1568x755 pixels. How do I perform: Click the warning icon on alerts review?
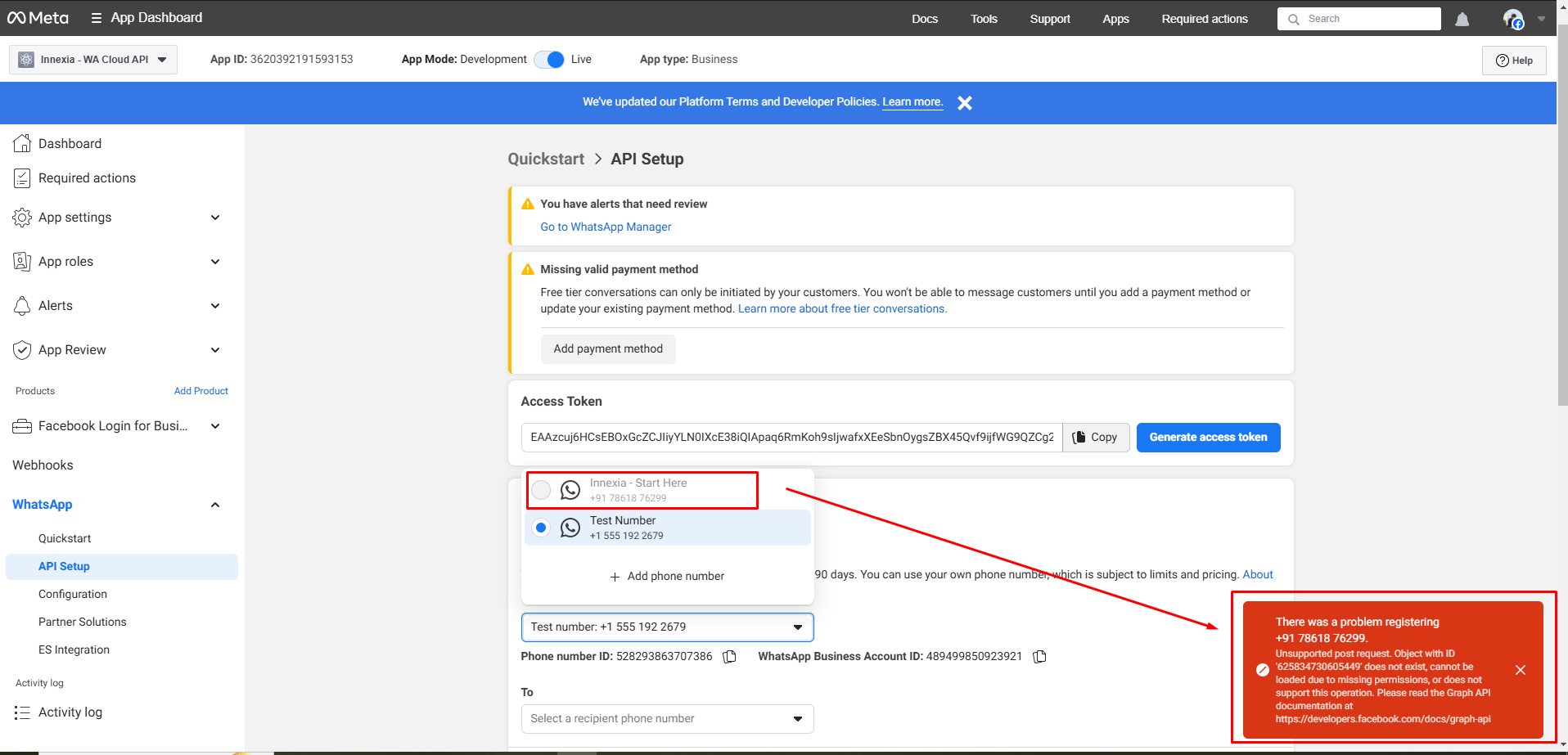click(528, 204)
